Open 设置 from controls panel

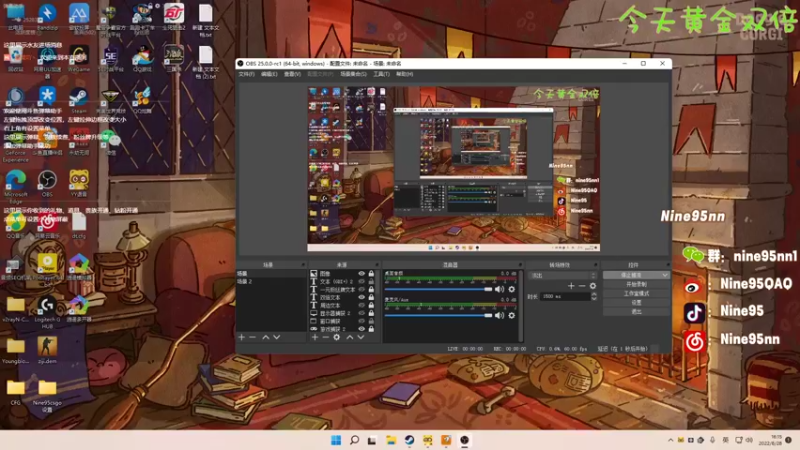636,303
